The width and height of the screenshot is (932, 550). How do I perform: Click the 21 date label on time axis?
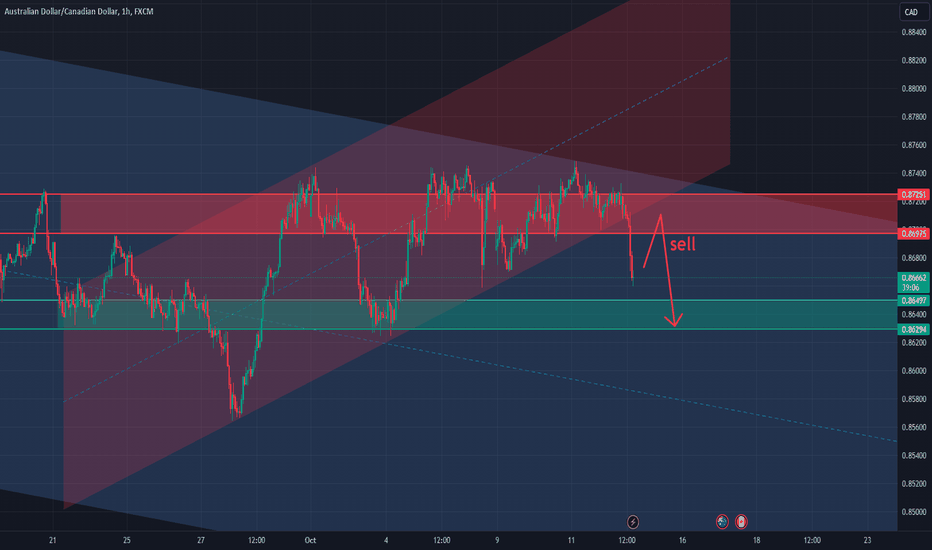(x=53, y=540)
